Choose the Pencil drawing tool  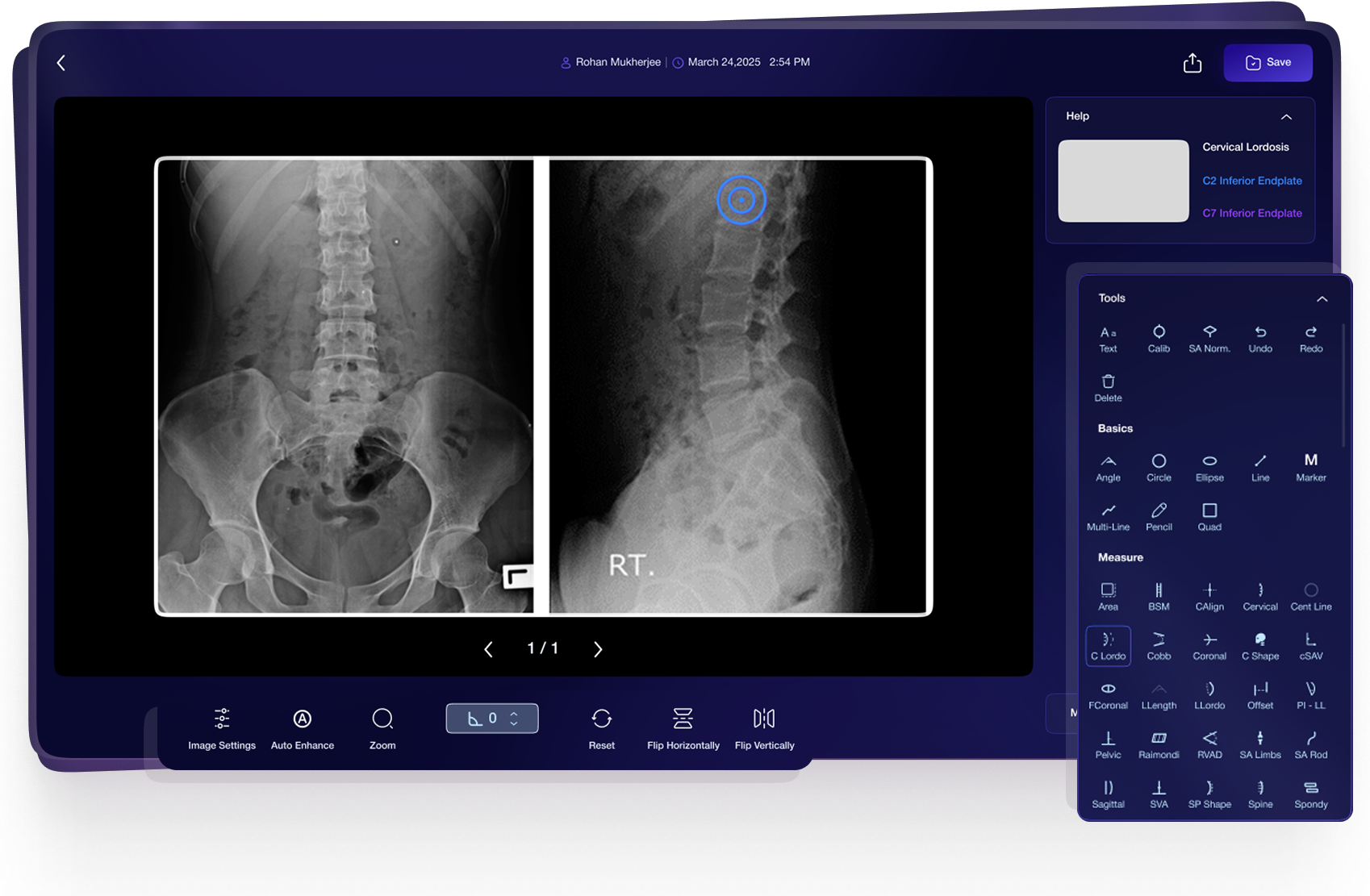[1159, 516]
